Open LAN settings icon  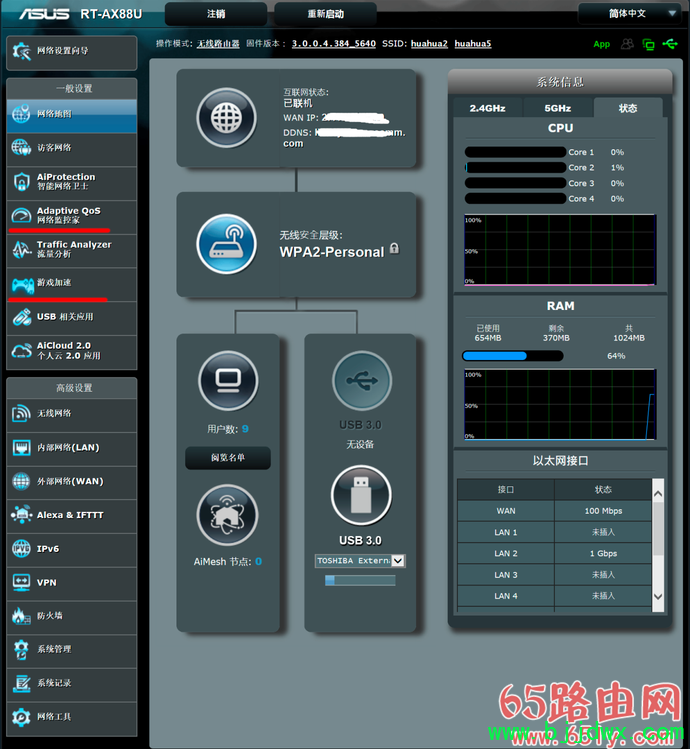coord(22,448)
